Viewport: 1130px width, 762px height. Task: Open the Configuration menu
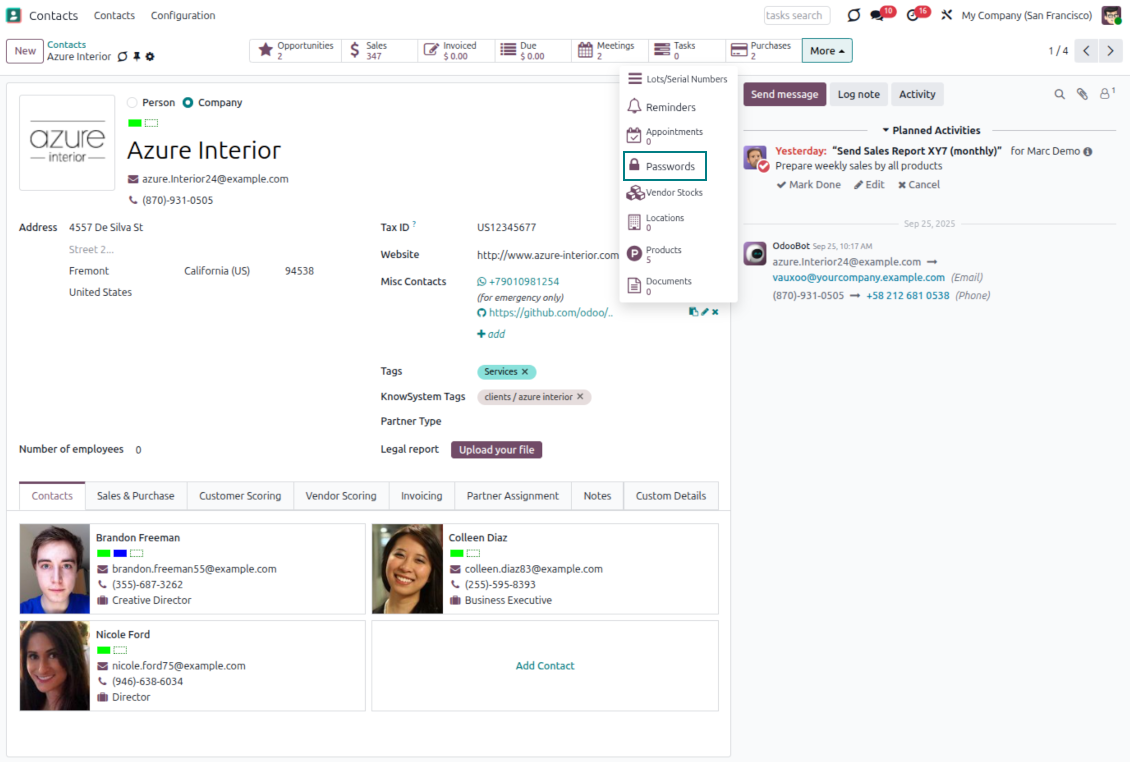[x=183, y=16]
